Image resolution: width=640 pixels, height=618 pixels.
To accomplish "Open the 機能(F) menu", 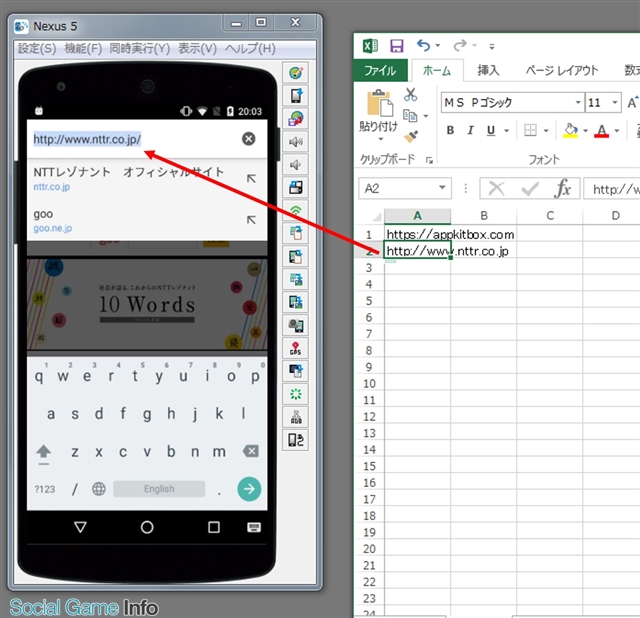I will (x=83, y=49).
